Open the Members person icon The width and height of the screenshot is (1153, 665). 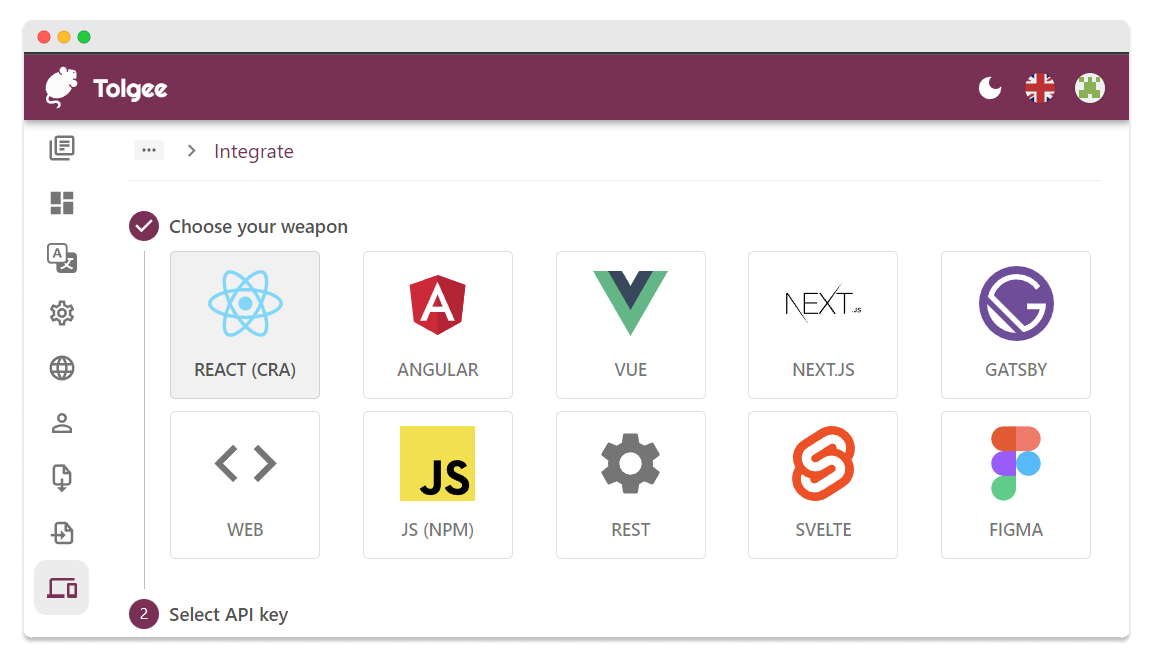[62, 423]
